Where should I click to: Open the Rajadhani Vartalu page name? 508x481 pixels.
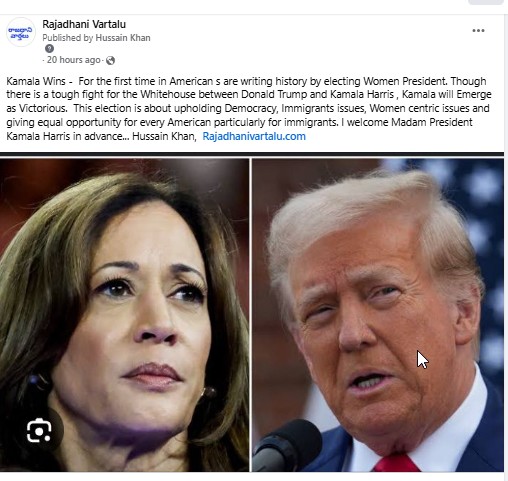point(84,24)
